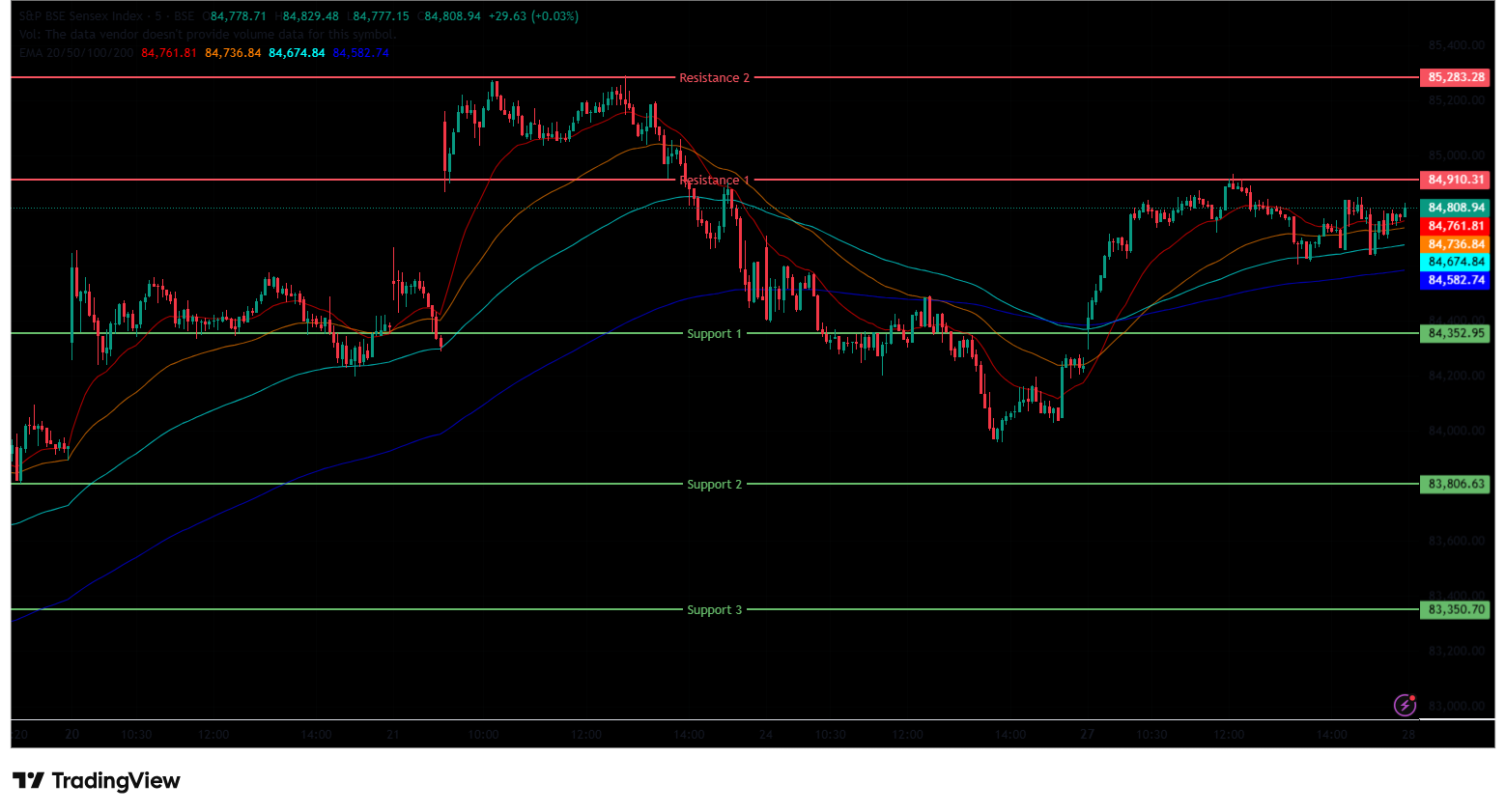
Task: Click the 83,350.70 green price tag
Action: coord(1455,610)
